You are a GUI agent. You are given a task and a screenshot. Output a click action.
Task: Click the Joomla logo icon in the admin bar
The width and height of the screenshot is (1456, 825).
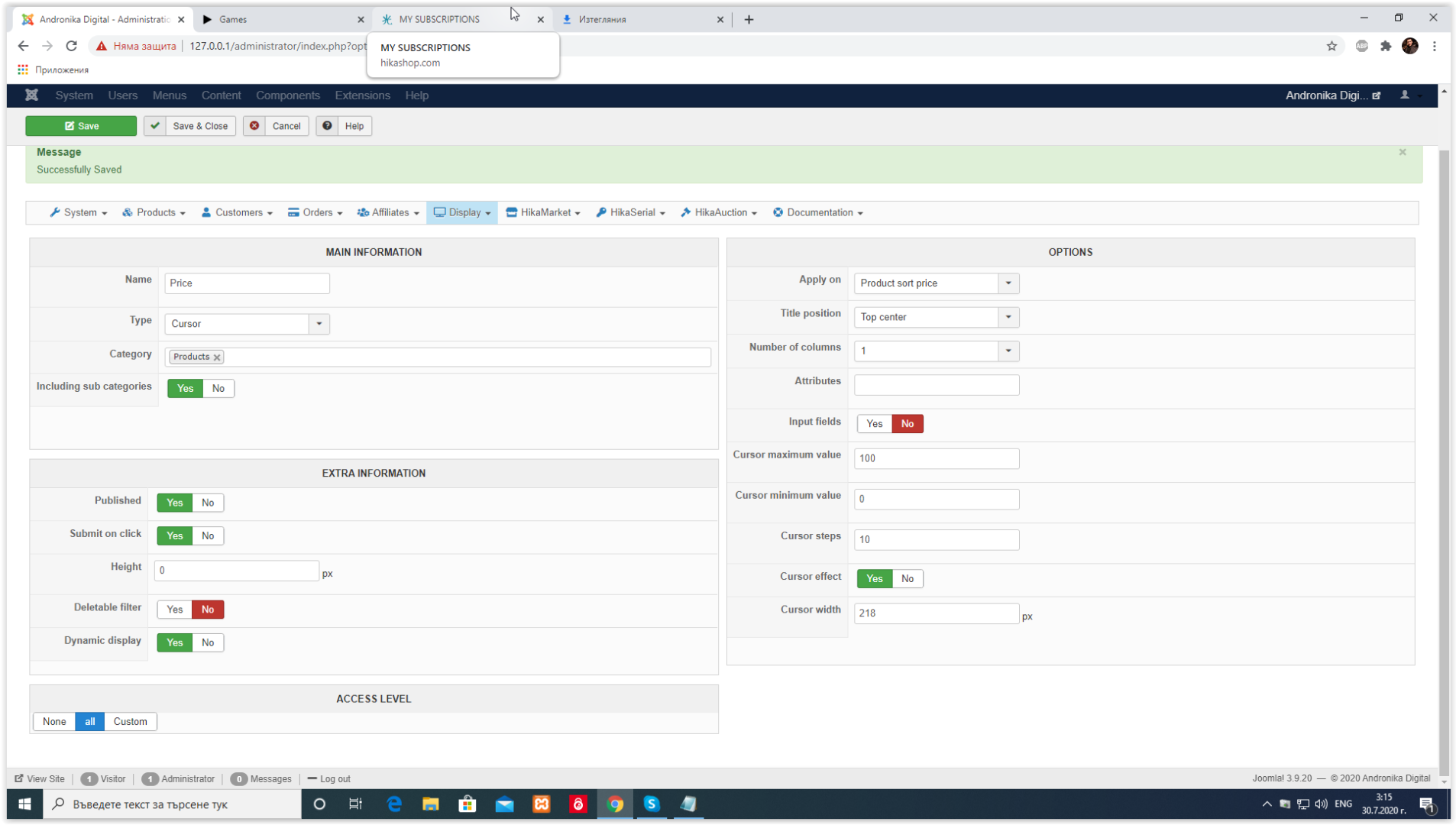31,95
